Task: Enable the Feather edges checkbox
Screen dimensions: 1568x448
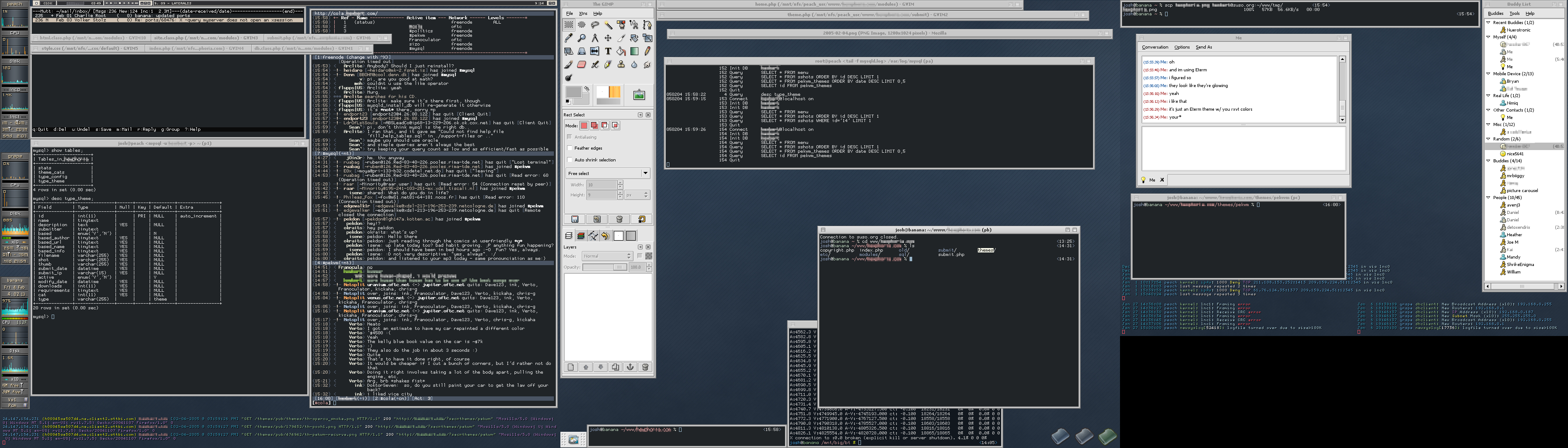Action: tap(570, 148)
